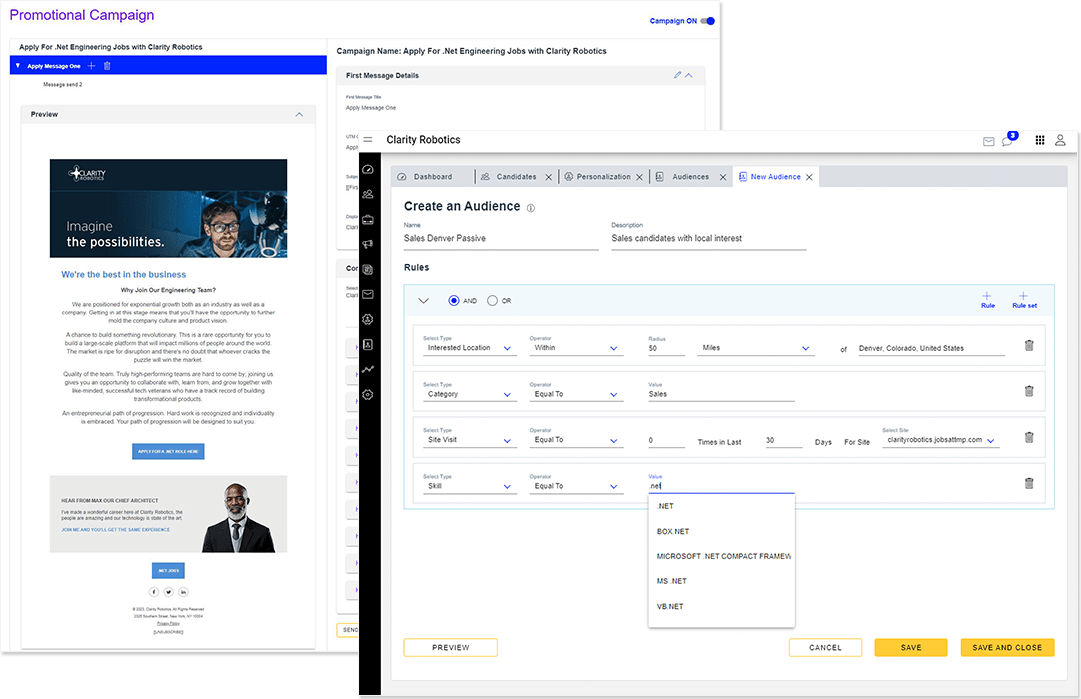Collapse the Apply Message One tree node

tap(17, 65)
